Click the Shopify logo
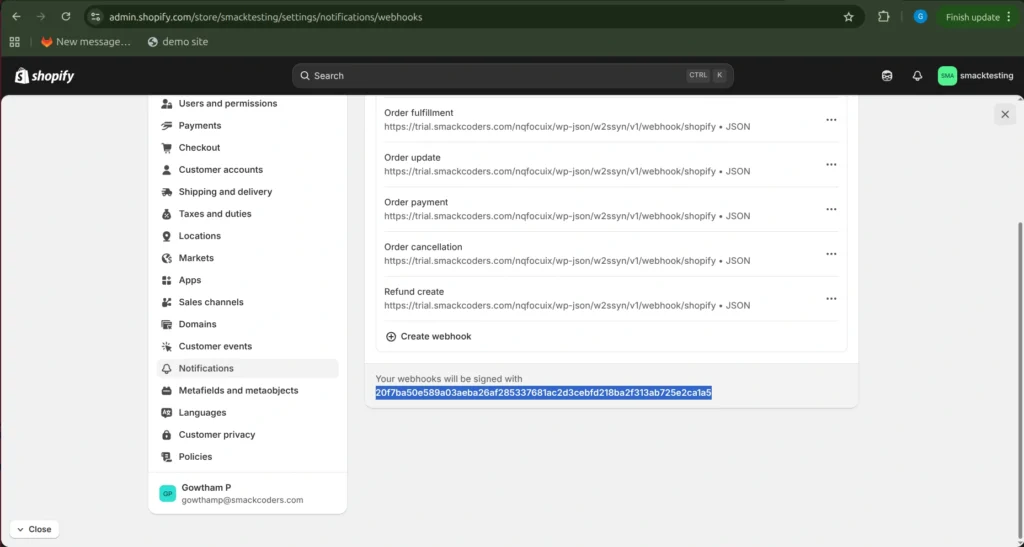Image resolution: width=1024 pixels, height=547 pixels. click(44, 76)
